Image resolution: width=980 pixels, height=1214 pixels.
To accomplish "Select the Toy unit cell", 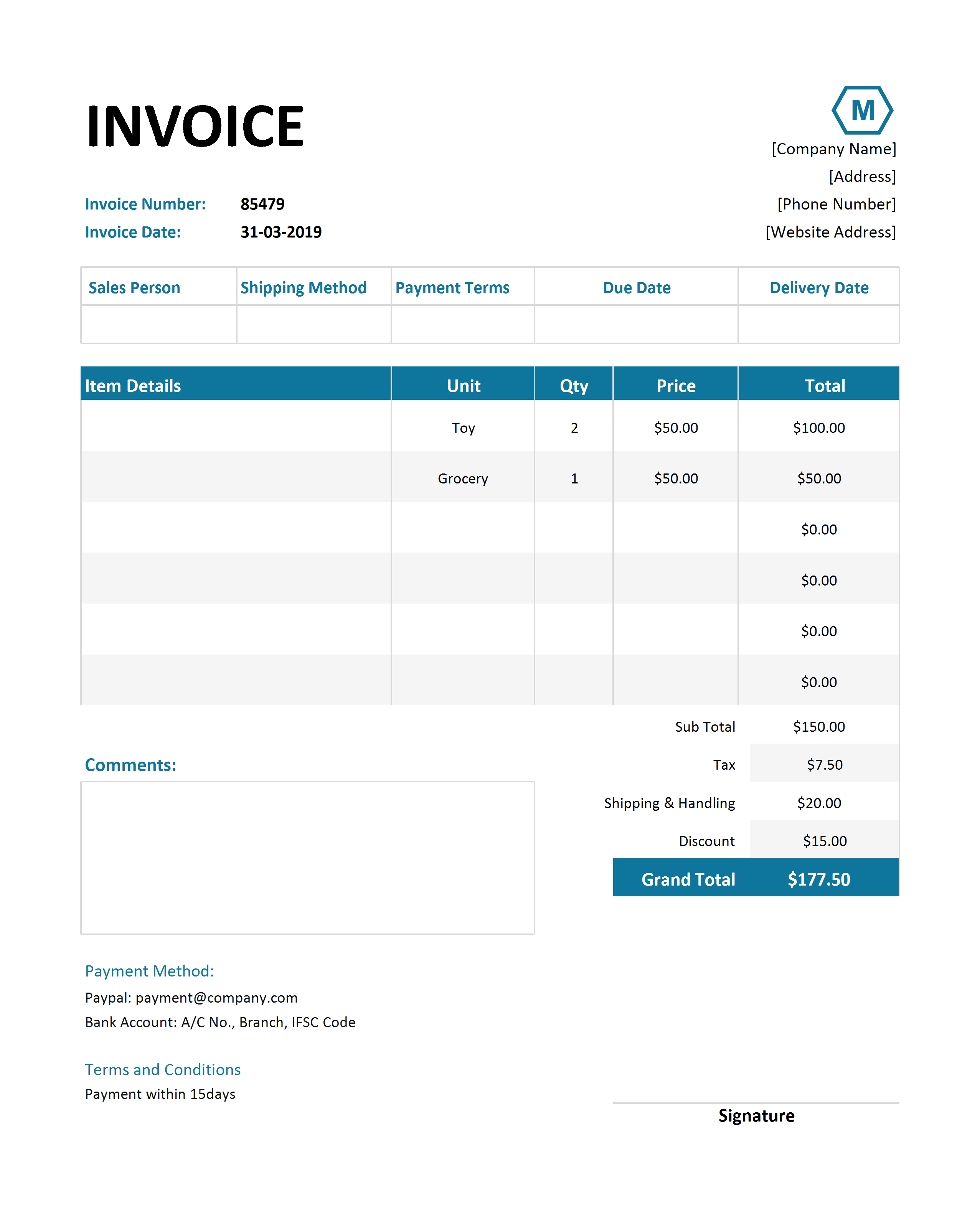I will click(463, 426).
